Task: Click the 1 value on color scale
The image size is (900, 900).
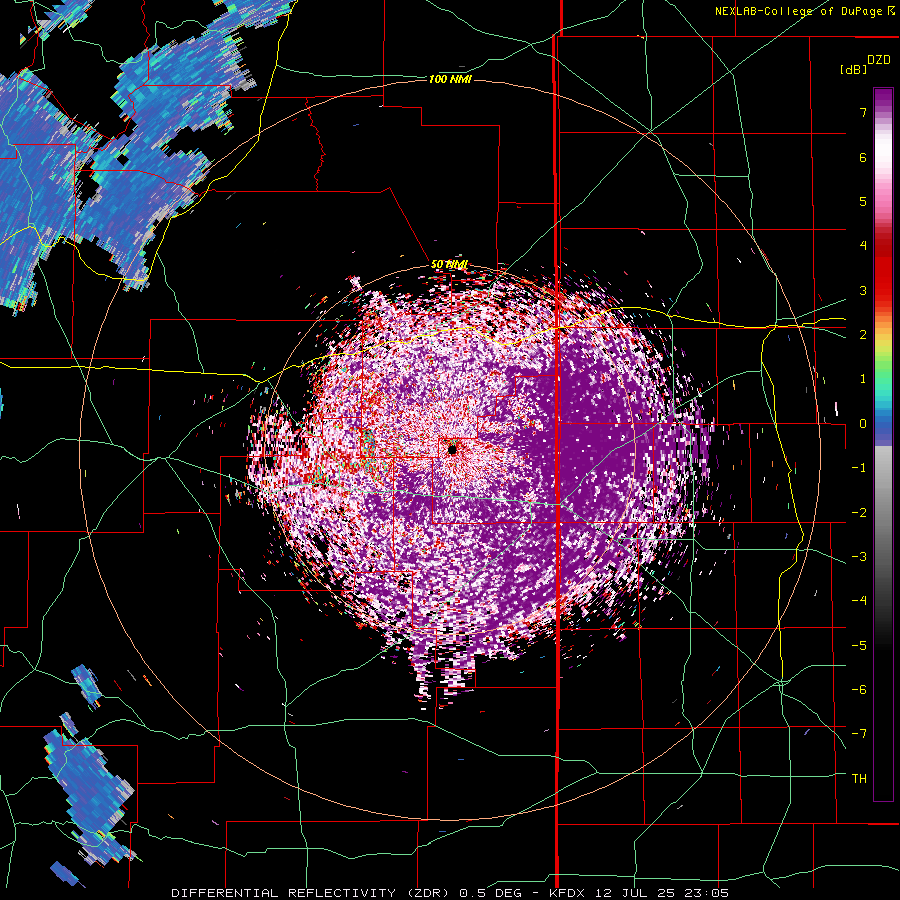Action: coord(863,379)
